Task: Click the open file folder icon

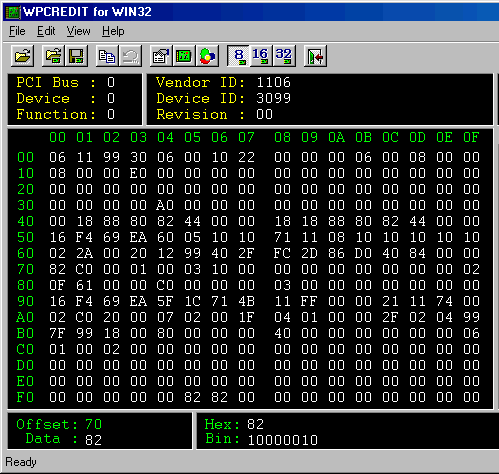Action: pyautogui.click(x=23, y=56)
